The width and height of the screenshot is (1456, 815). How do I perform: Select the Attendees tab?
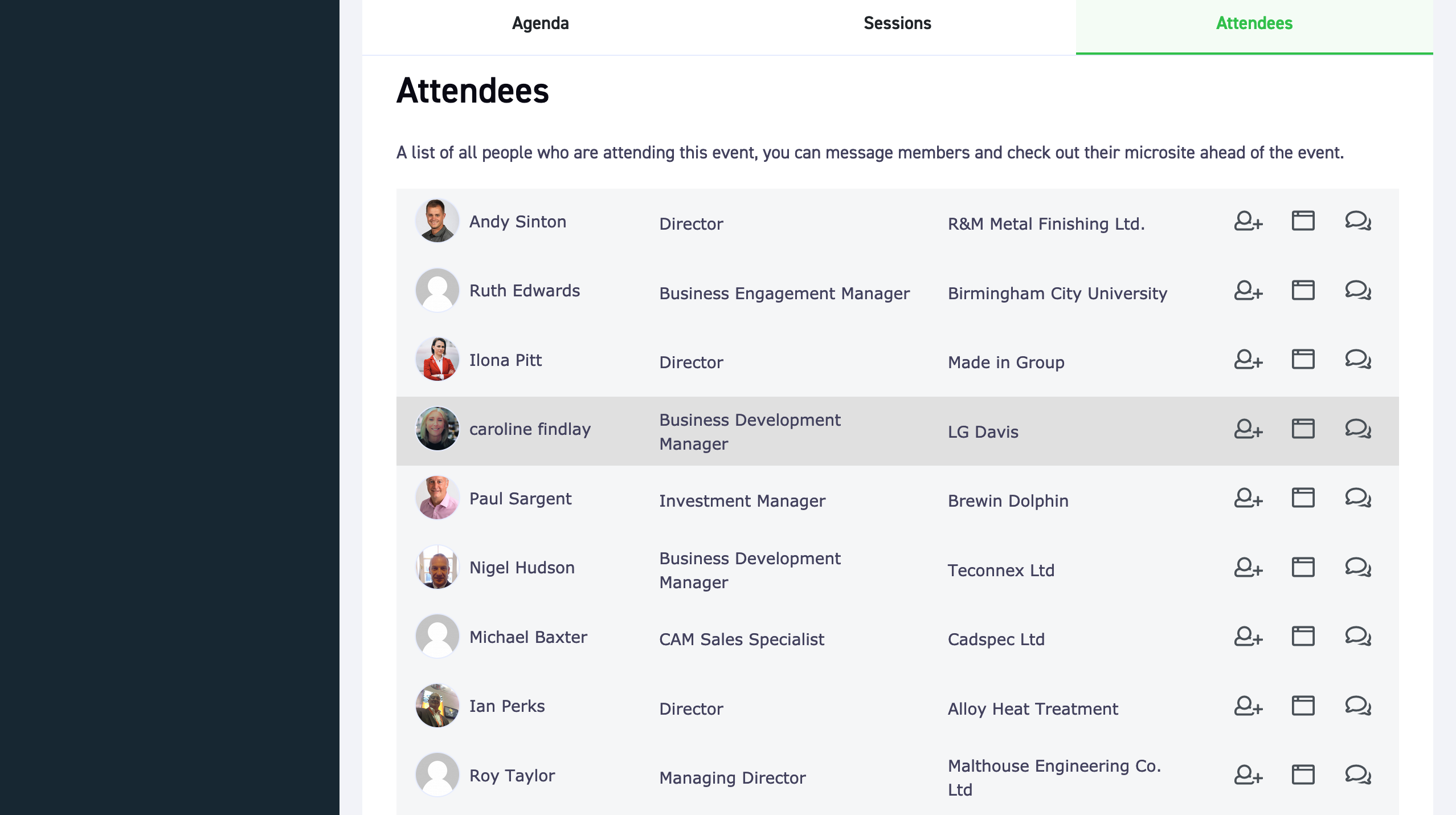click(x=1254, y=23)
